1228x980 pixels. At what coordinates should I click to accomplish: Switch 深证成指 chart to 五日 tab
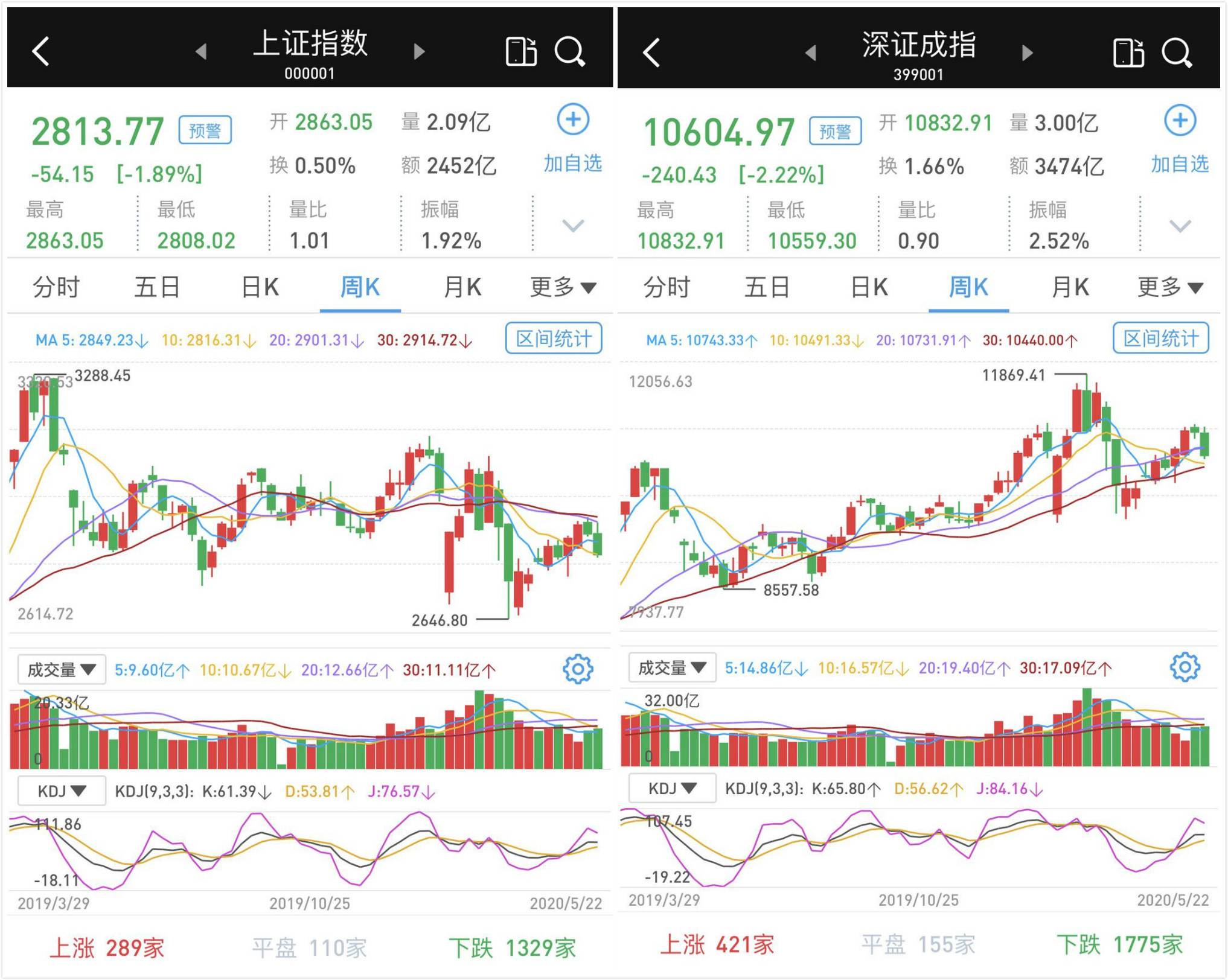(767, 287)
